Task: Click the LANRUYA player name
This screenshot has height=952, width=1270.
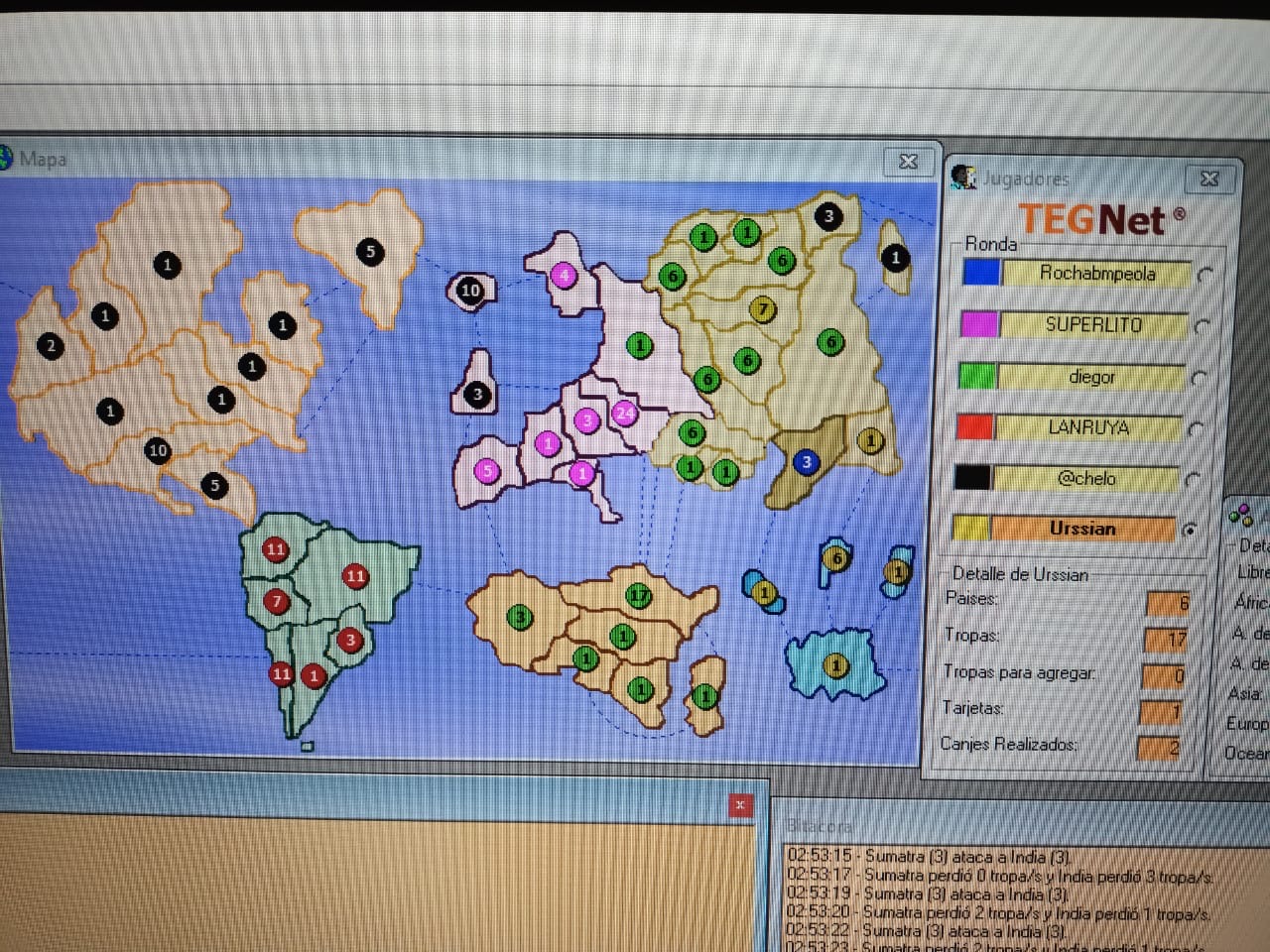Action: point(1088,427)
